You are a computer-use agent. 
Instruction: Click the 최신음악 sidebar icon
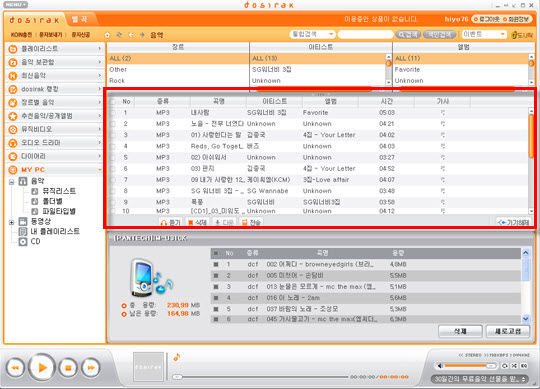(13, 76)
